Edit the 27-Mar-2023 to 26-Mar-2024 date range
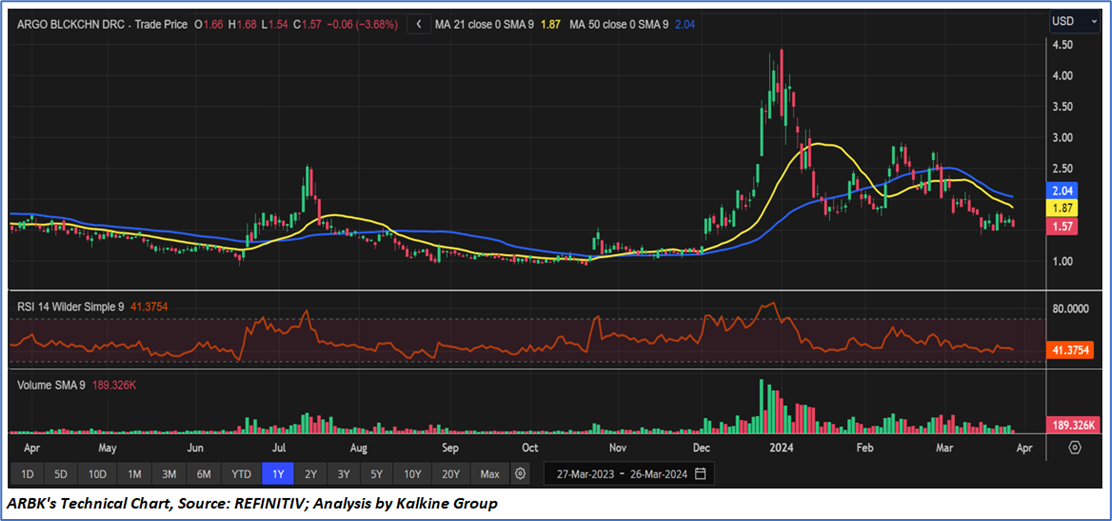 tap(629, 474)
